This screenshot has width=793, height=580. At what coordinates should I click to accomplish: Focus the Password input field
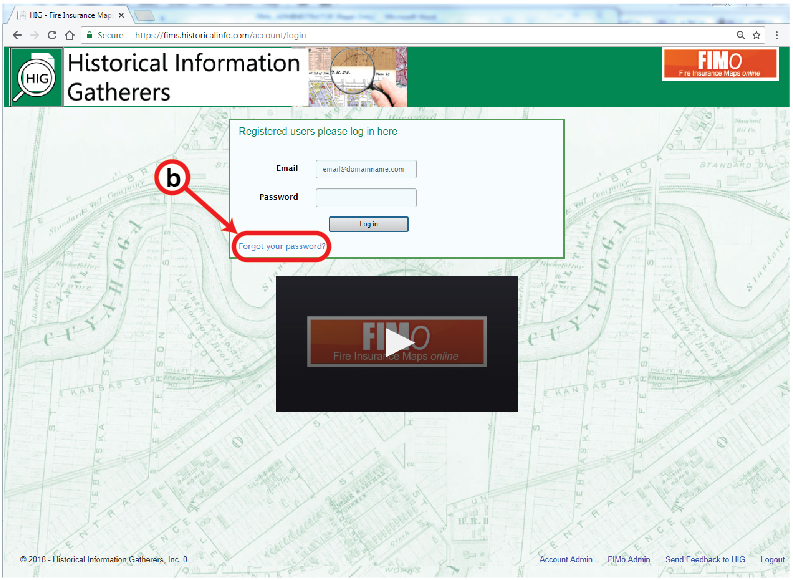(366, 197)
